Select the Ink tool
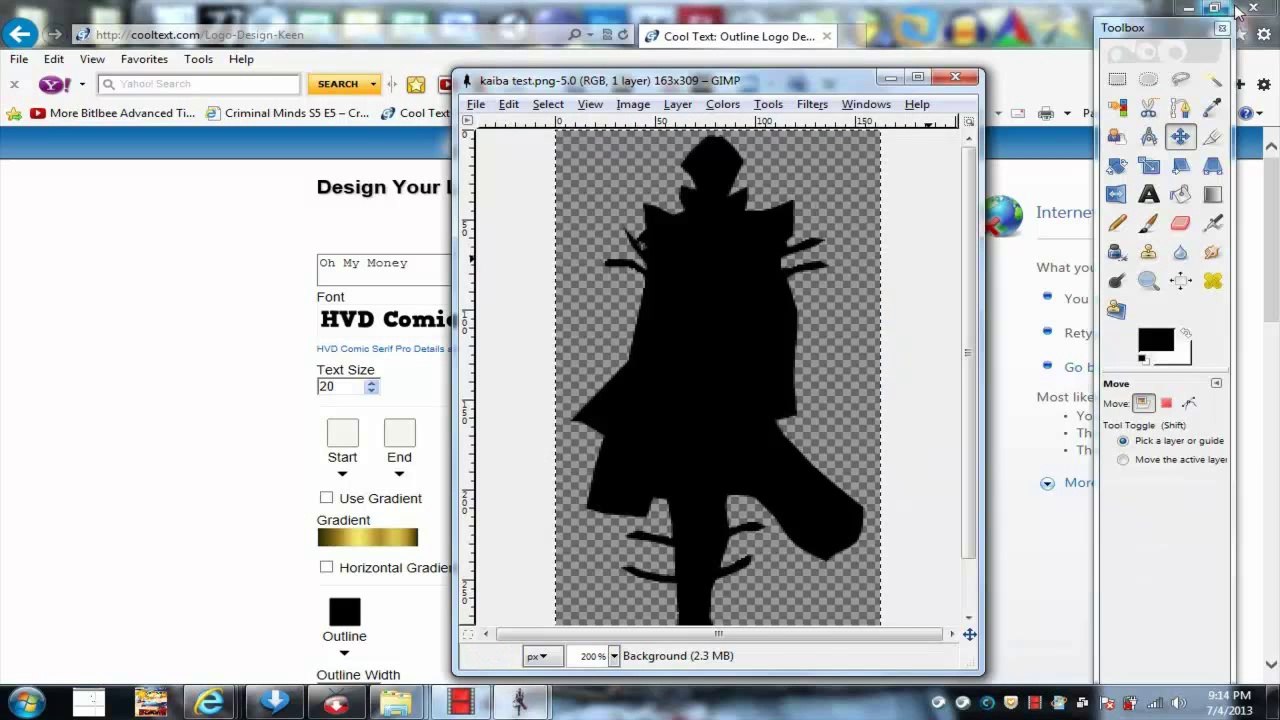The image size is (1280, 720). point(1117,252)
